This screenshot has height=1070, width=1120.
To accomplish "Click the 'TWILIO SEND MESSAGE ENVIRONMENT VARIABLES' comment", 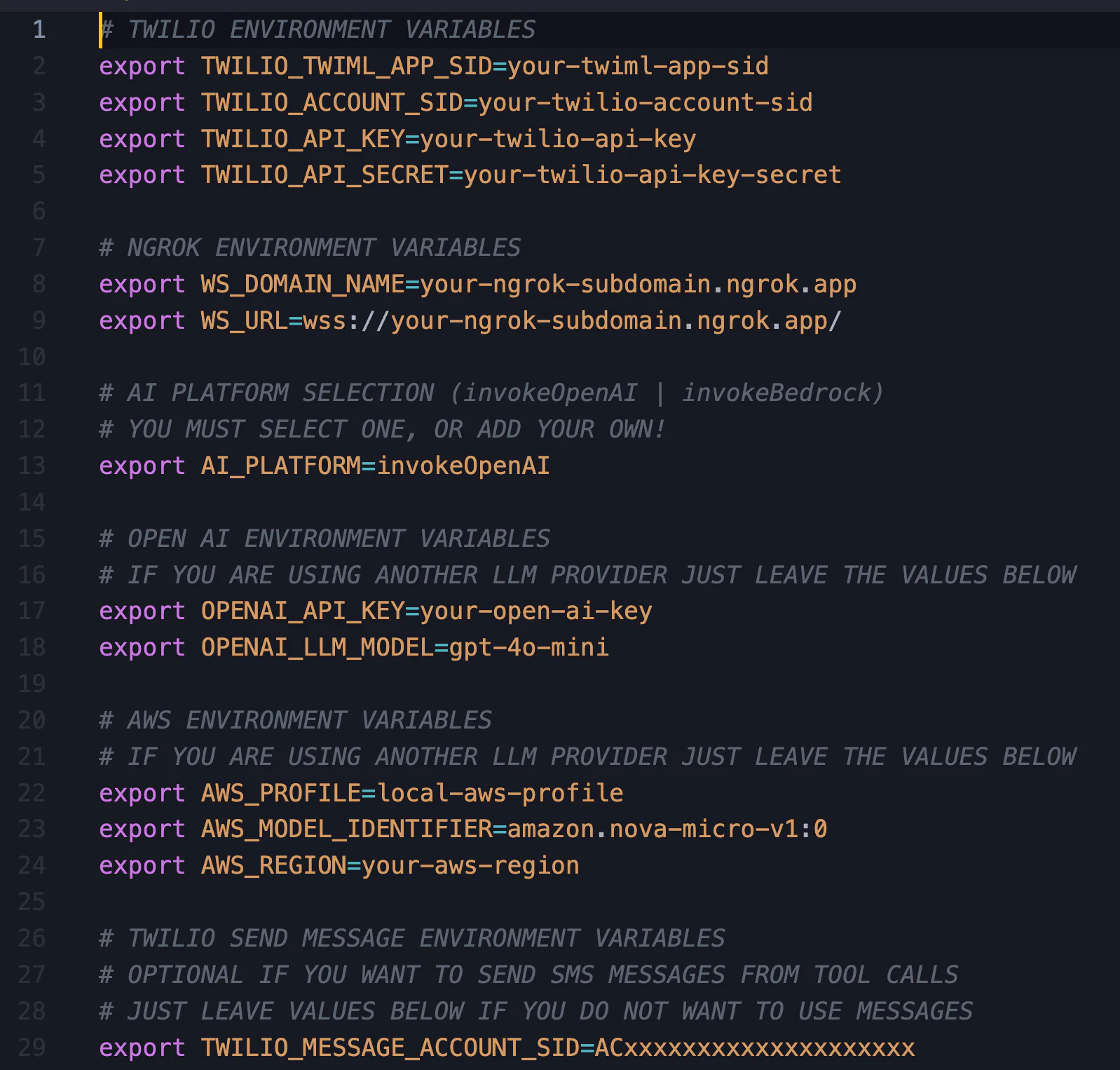I will (x=412, y=938).
